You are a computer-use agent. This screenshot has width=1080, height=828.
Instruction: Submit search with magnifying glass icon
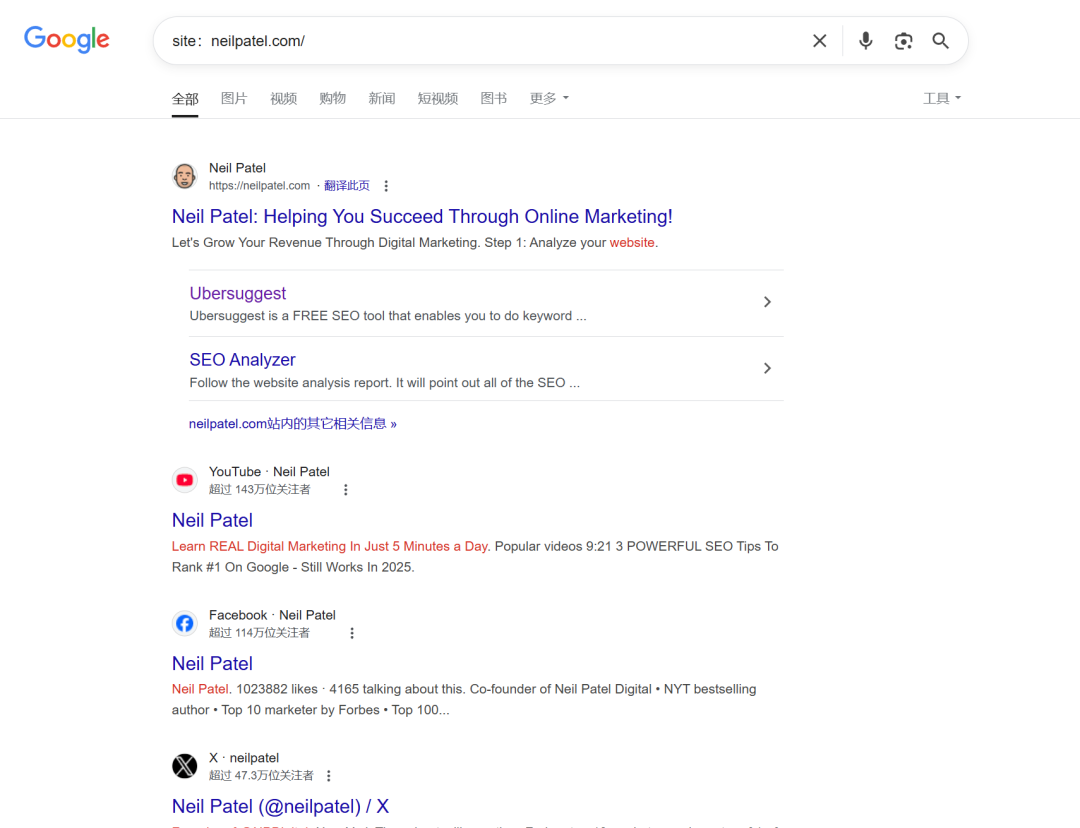coord(941,41)
